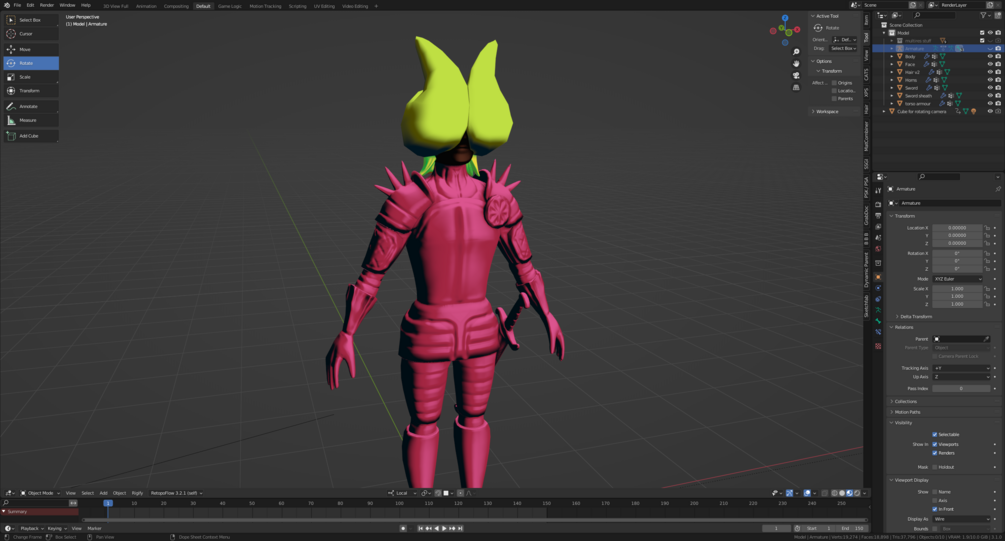Toggle Show In Renders checkbox

click(934, 453)
